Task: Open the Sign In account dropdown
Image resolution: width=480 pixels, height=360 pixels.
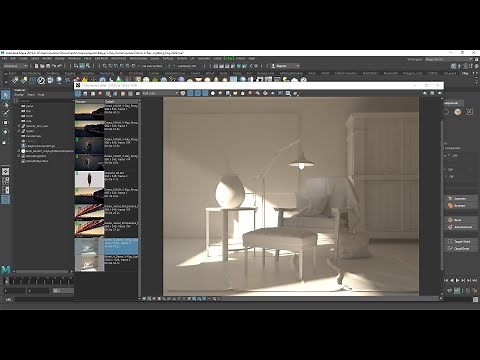Action: tap(285, 66)
